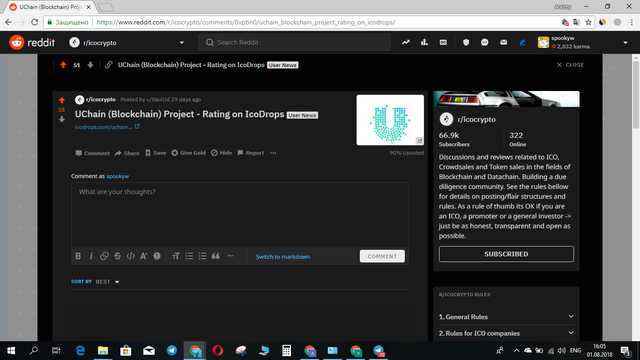Insert a bulleted list in comment editor
640x360 pixels.
pyautogui.click(x=189, y=256)
